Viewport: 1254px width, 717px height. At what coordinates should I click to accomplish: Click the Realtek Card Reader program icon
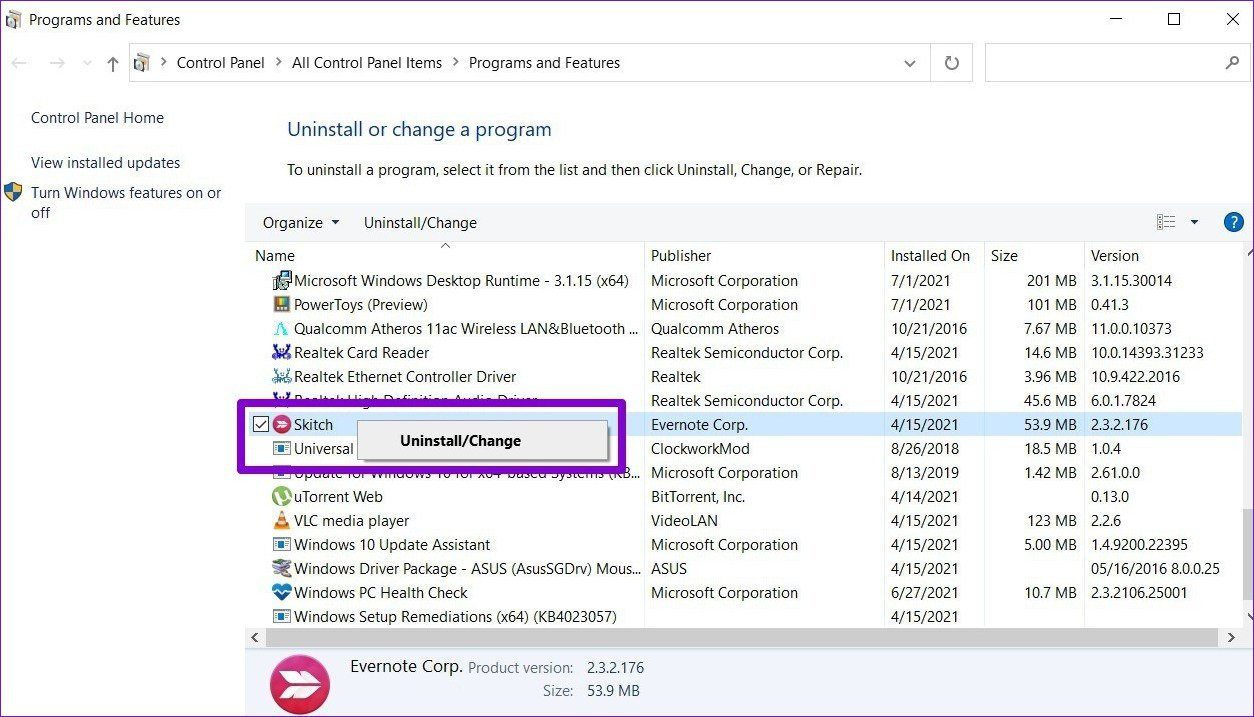282,353
